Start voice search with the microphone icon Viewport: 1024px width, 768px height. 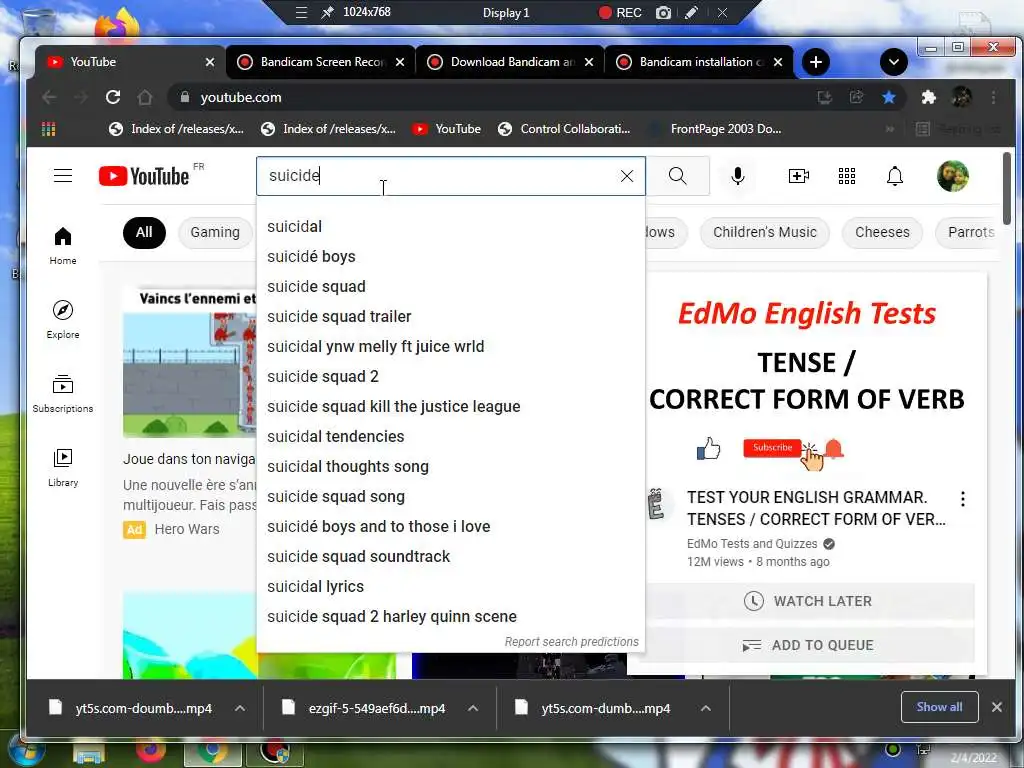(738, 176)
